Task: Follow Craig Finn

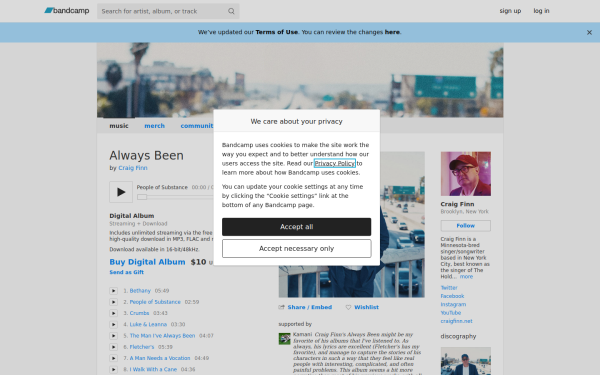Action: [465, 226]
